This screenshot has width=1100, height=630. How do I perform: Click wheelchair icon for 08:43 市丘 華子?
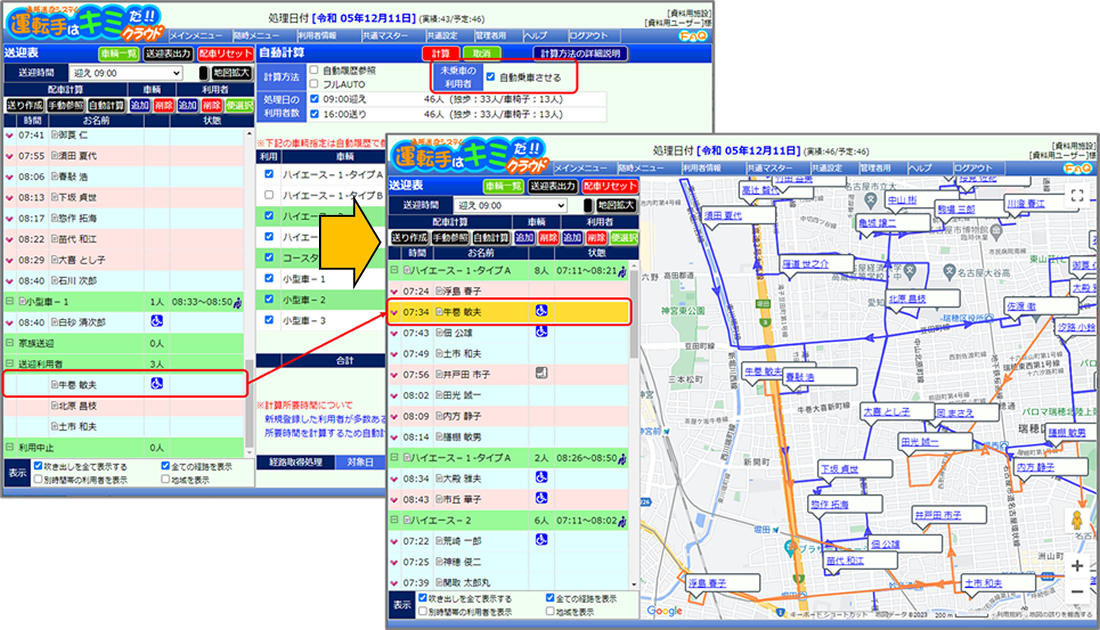click(541, 498)
